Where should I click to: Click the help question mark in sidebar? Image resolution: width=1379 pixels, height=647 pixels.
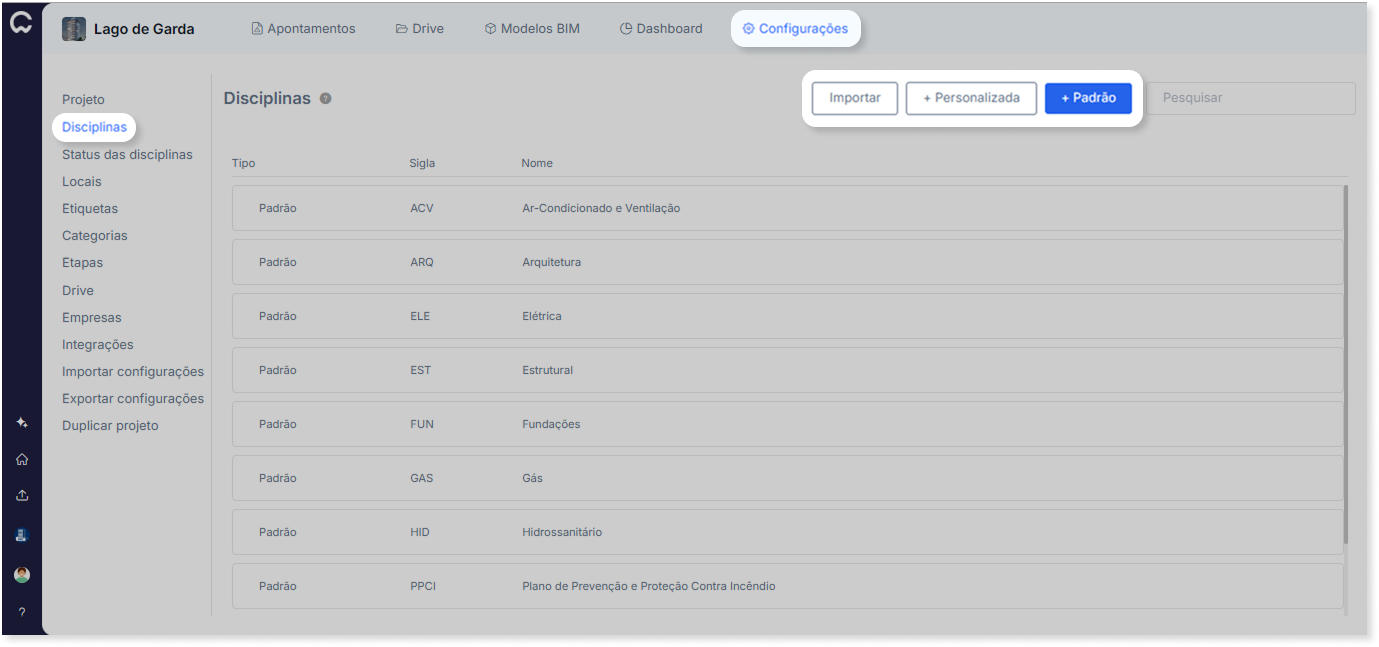21,612
